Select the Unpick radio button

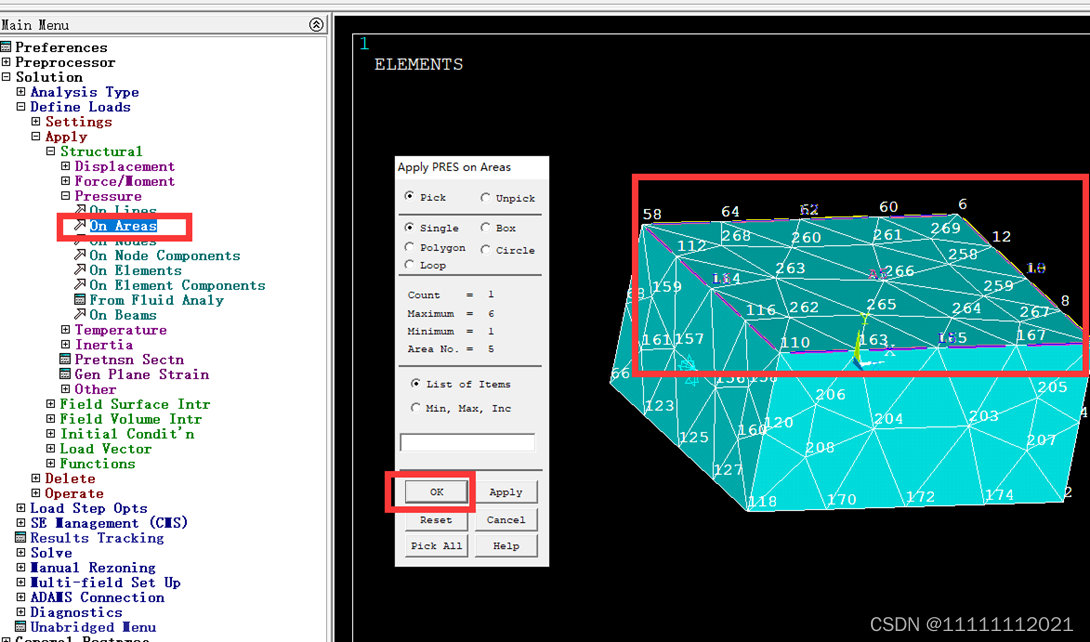click(x=486, y=198)
